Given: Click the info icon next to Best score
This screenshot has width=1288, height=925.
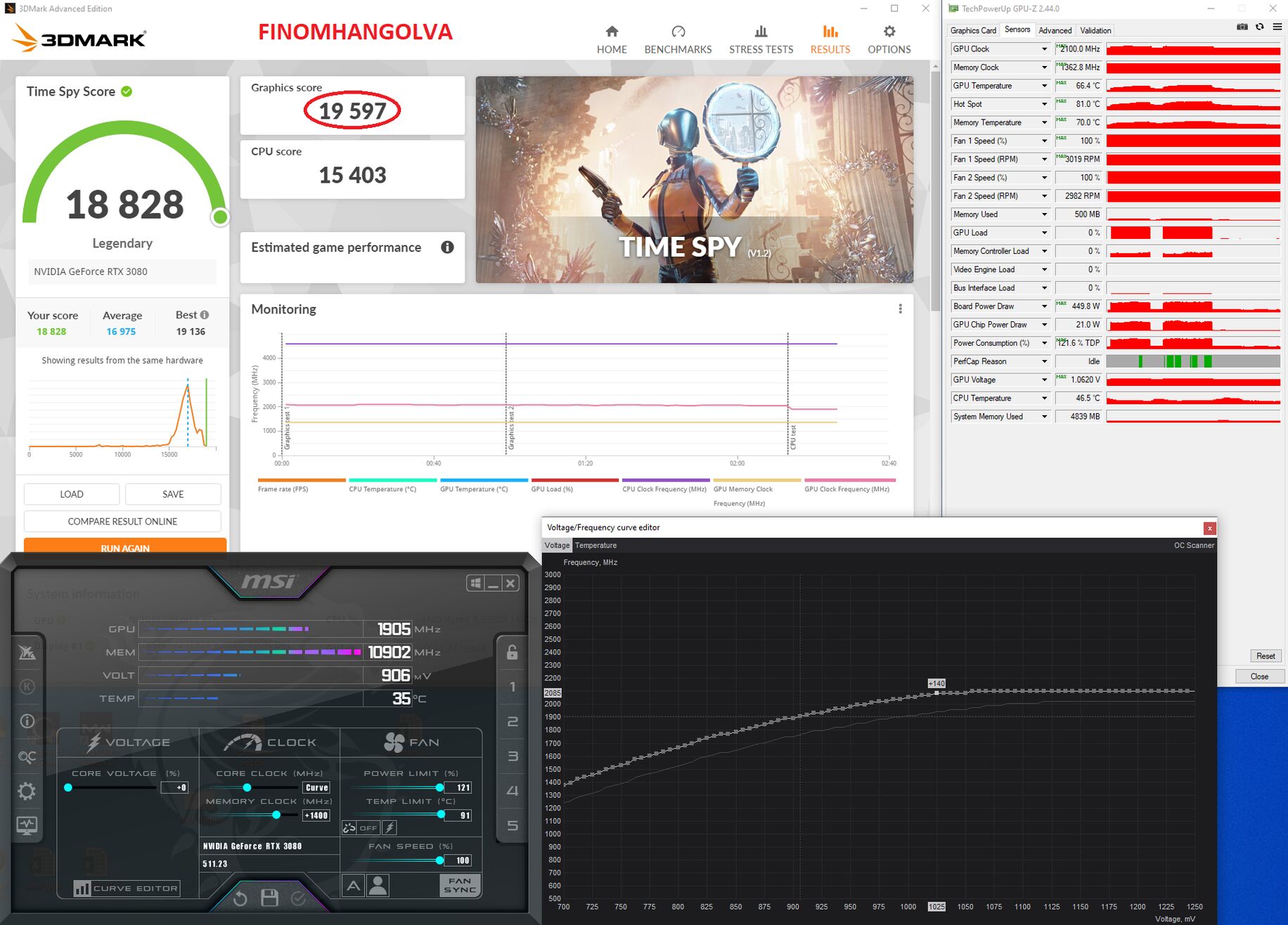Looking at the screenshot, I should tap(205, 315).
